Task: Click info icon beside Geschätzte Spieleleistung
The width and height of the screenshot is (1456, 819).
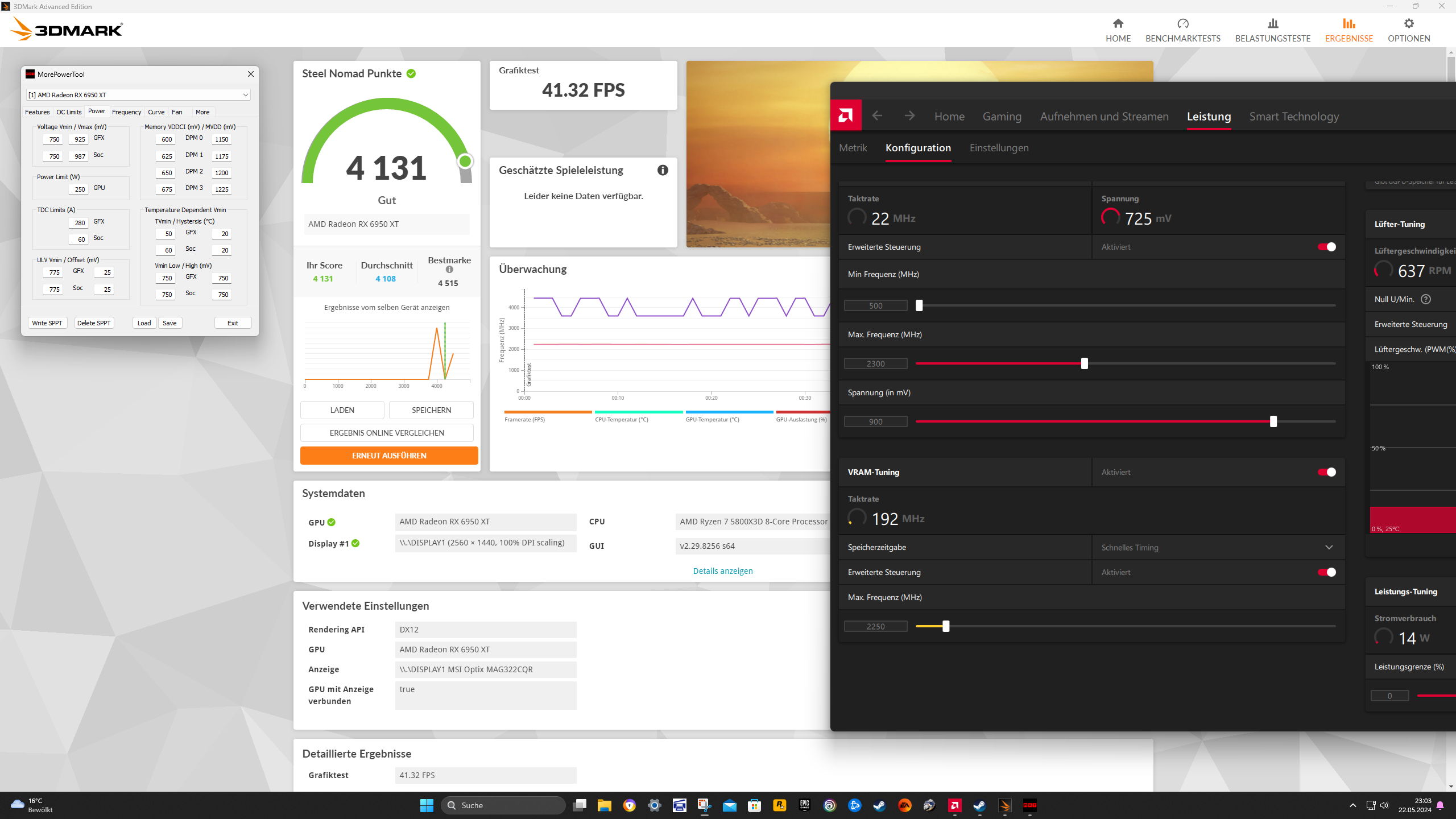Action: click(x=663, y=170)
